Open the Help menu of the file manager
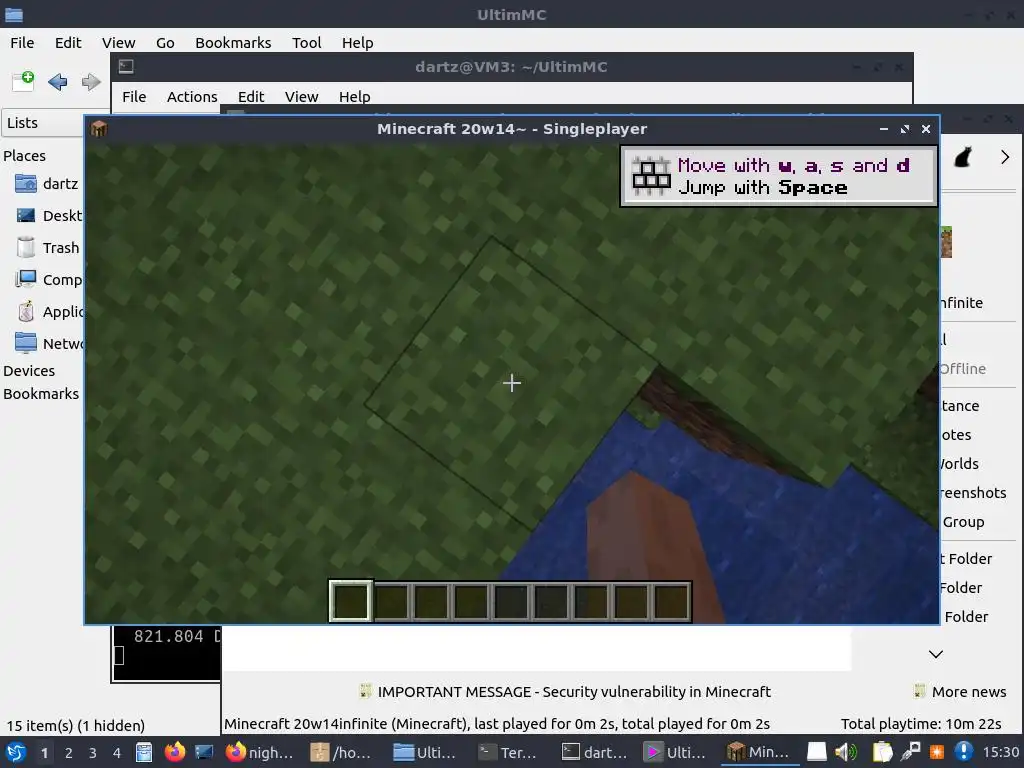This screenshot has width=1024, height=768. click(x=357, y=42)
